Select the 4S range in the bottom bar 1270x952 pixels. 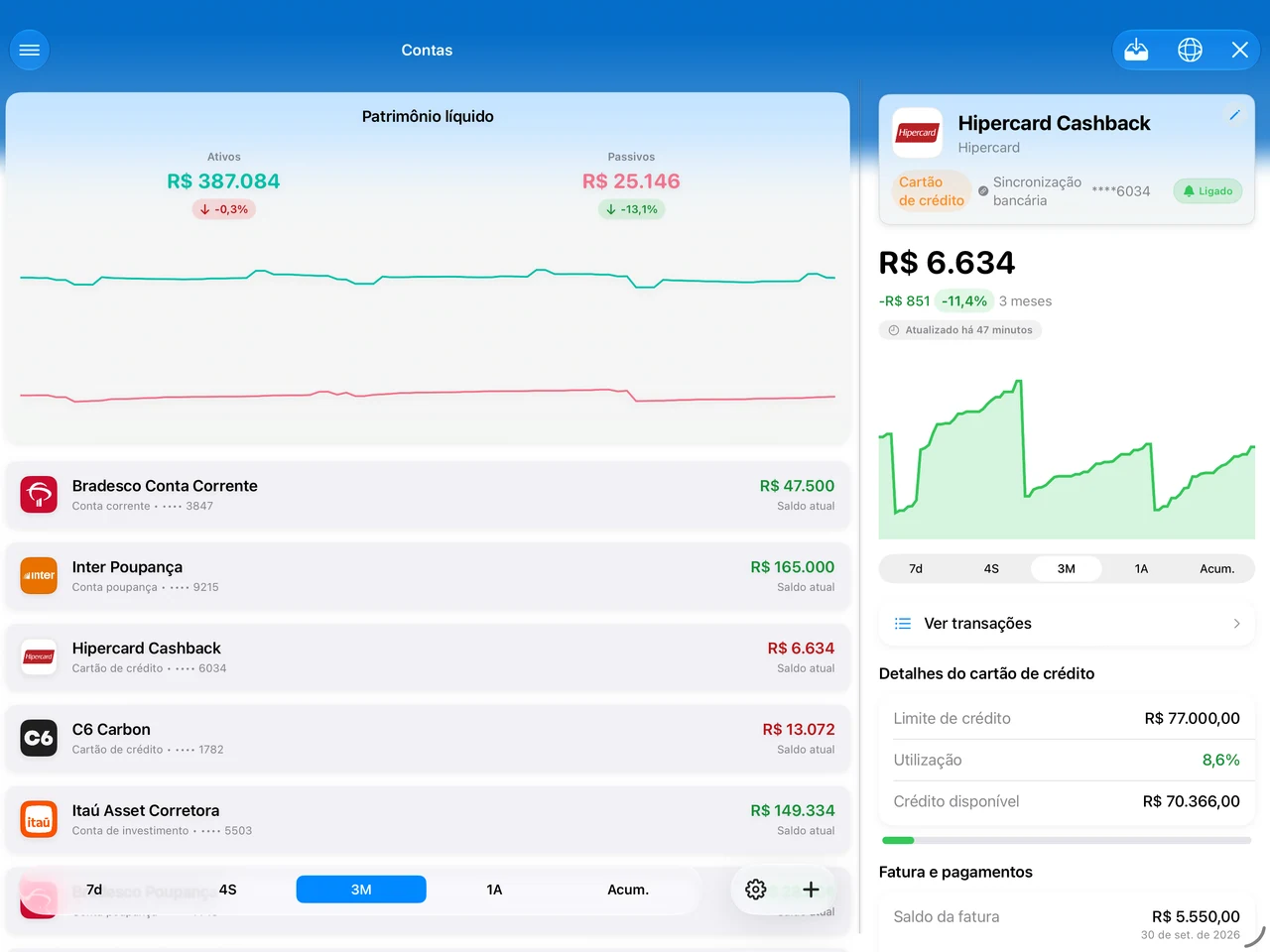(x=228, y=890)
